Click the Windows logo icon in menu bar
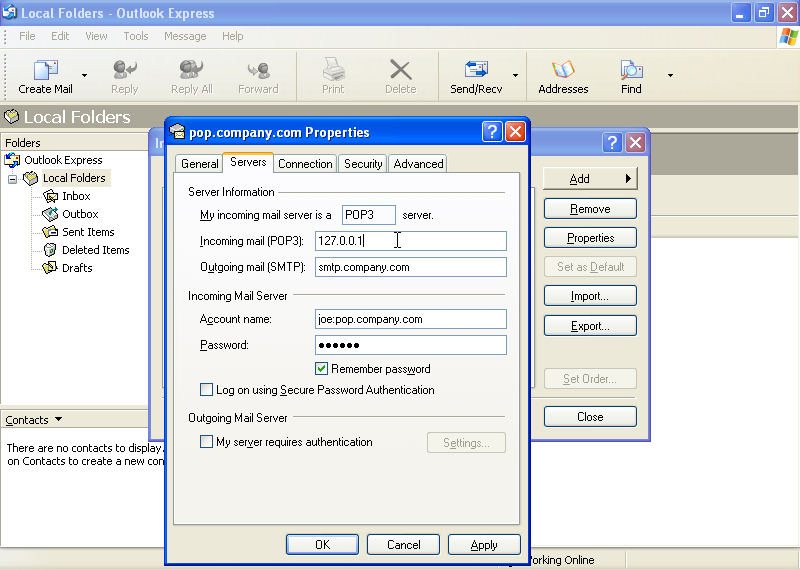This screenshot has height=570, width=800. pos(789,37)
